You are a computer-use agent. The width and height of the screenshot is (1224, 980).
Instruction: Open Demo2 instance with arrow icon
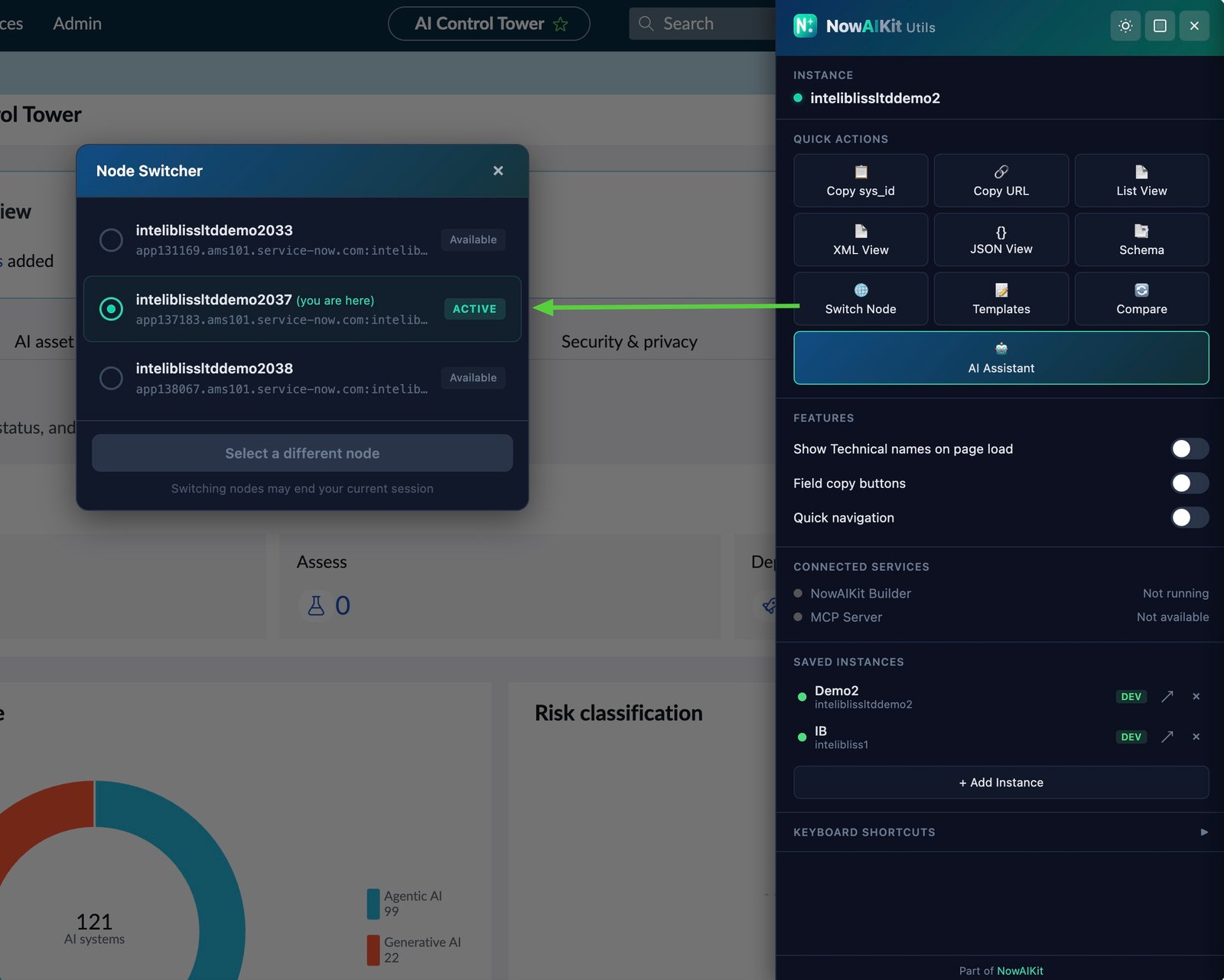pyautogui.click(x=1167, y=696)
